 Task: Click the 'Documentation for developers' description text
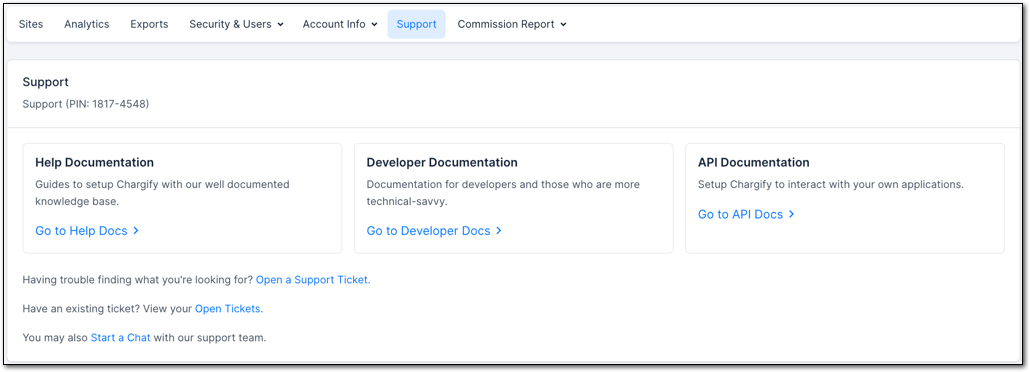503,193
